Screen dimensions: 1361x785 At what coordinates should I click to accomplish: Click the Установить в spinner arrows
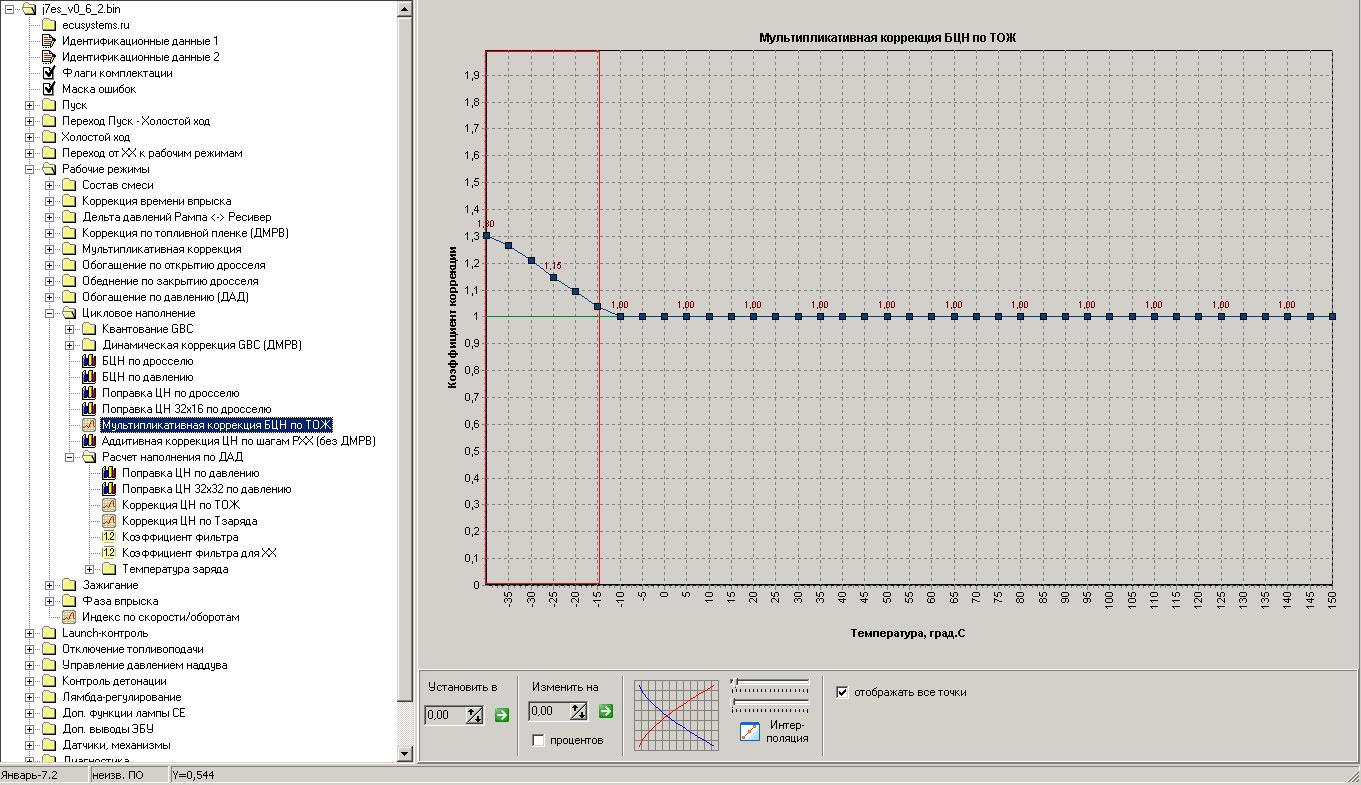(x=475, y=714)
